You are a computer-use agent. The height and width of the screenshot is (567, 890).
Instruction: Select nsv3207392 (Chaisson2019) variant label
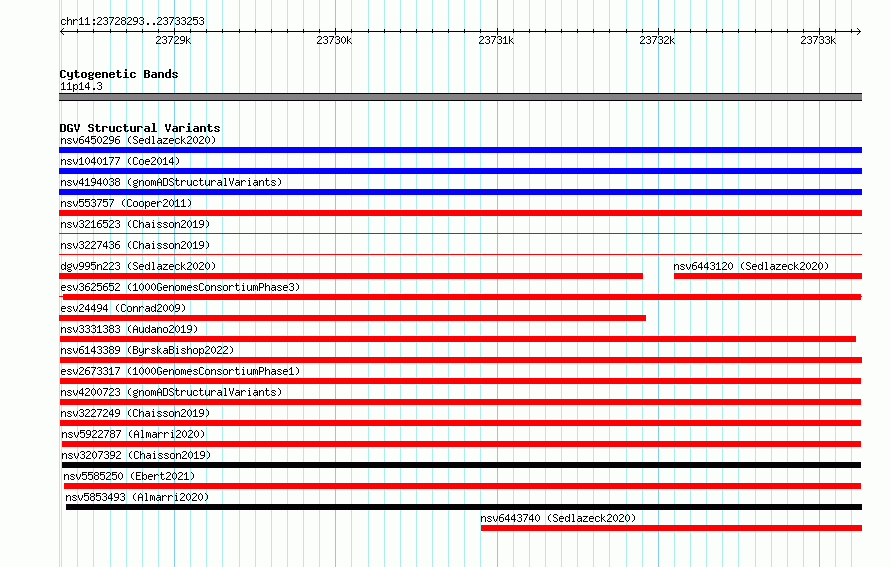[x=136, y=455]
